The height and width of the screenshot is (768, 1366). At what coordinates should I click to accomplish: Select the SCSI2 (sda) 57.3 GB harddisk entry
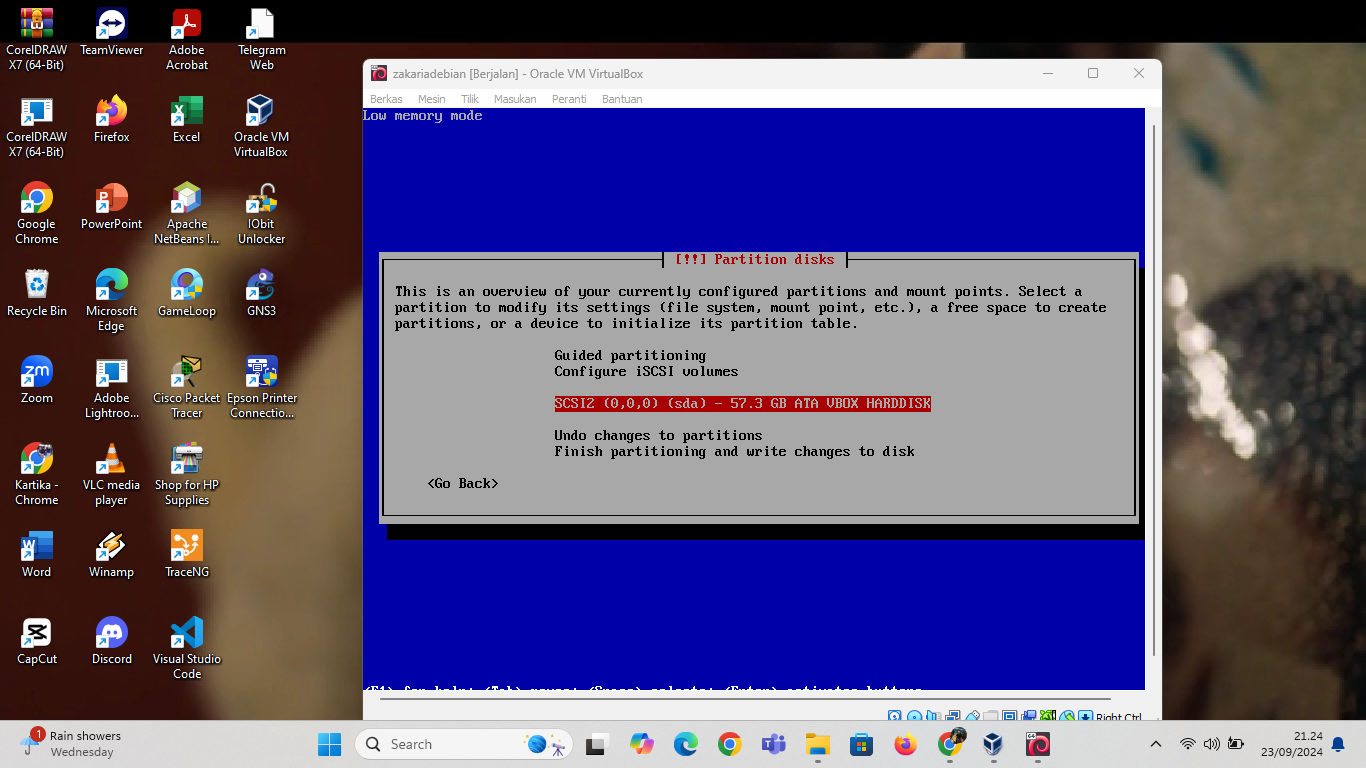pos(742,403)
